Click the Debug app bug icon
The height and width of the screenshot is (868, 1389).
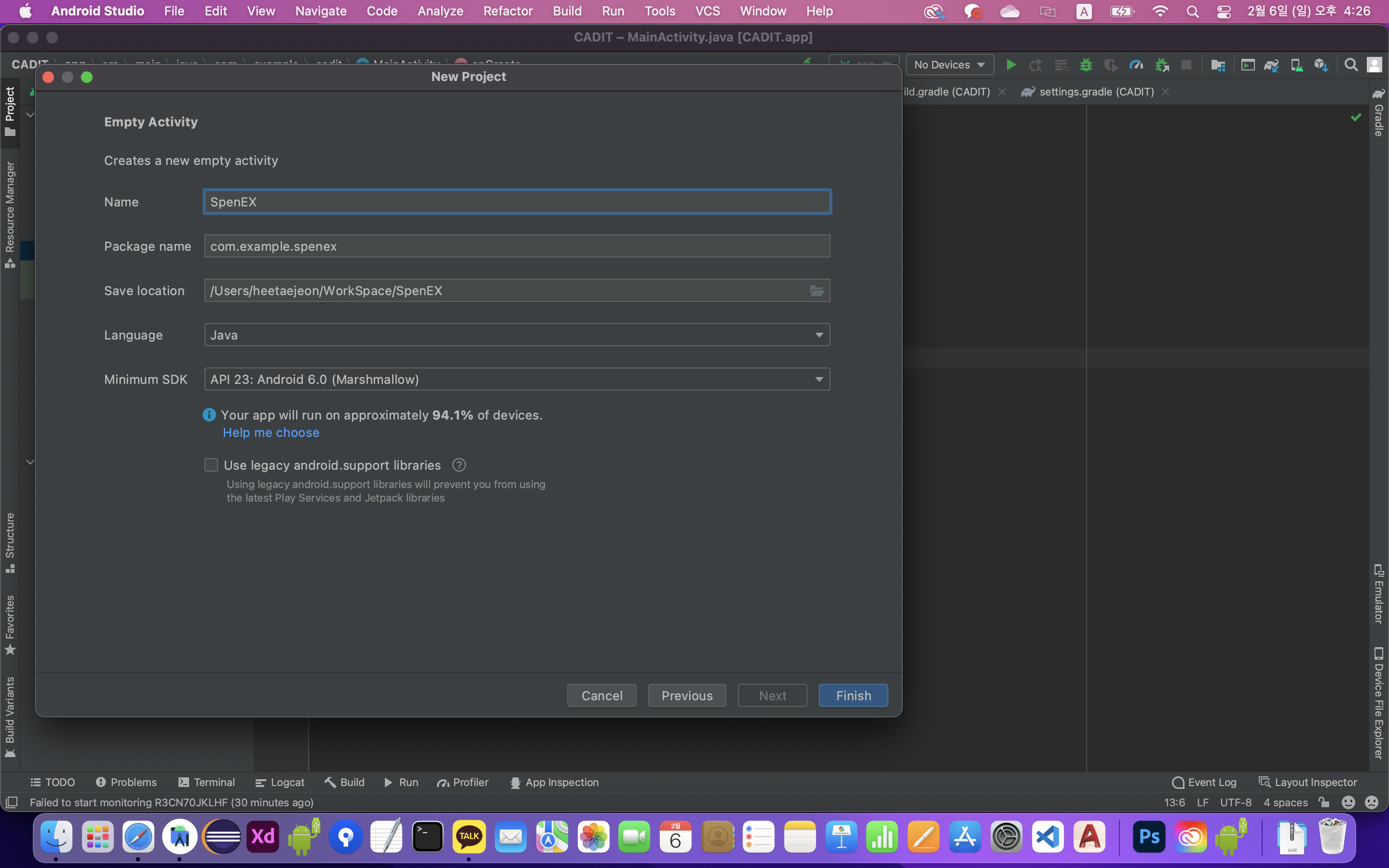pos(1085,65)
